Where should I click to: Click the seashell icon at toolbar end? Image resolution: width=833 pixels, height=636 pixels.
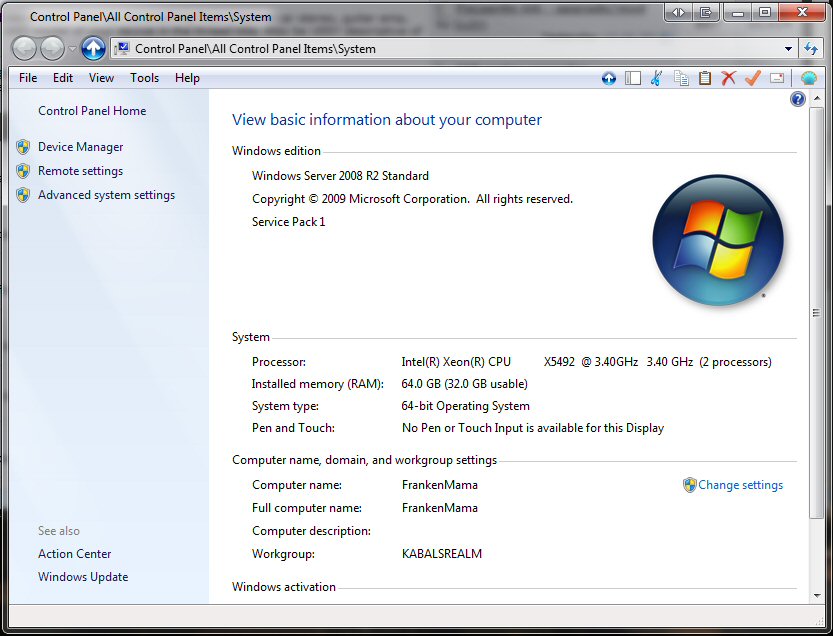tap(808, 78)
